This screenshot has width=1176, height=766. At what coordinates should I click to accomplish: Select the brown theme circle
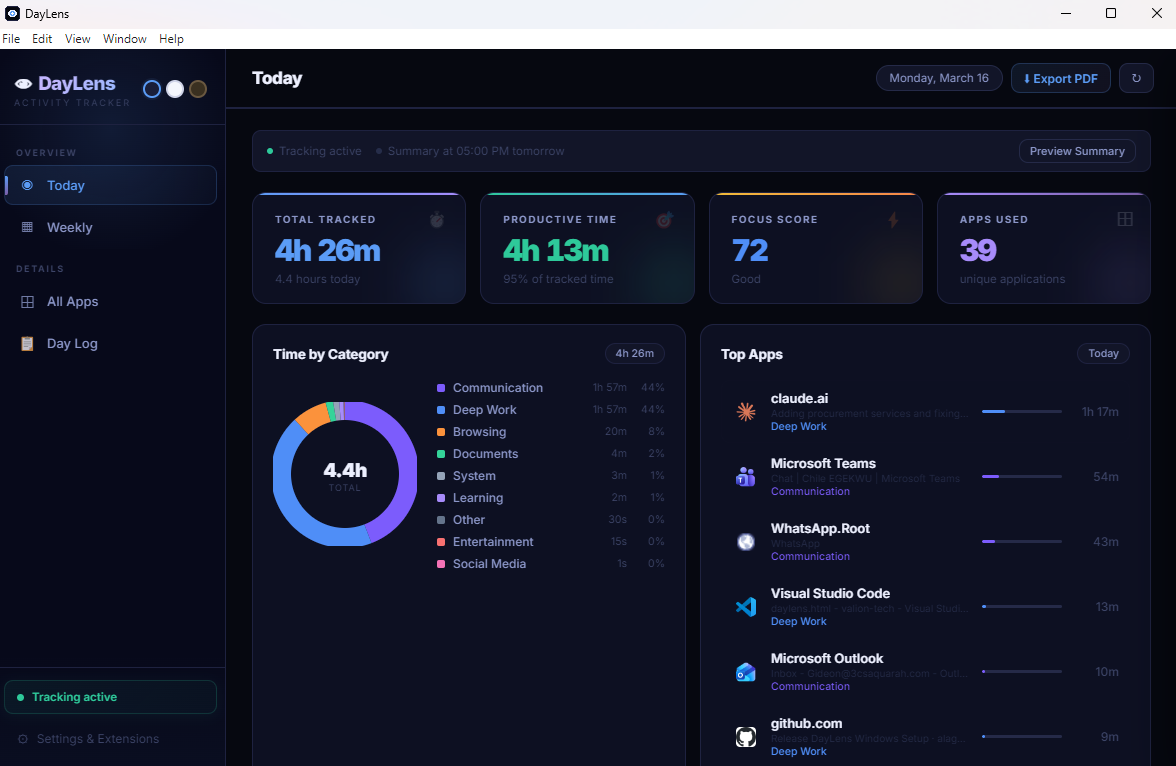(198, 89)
